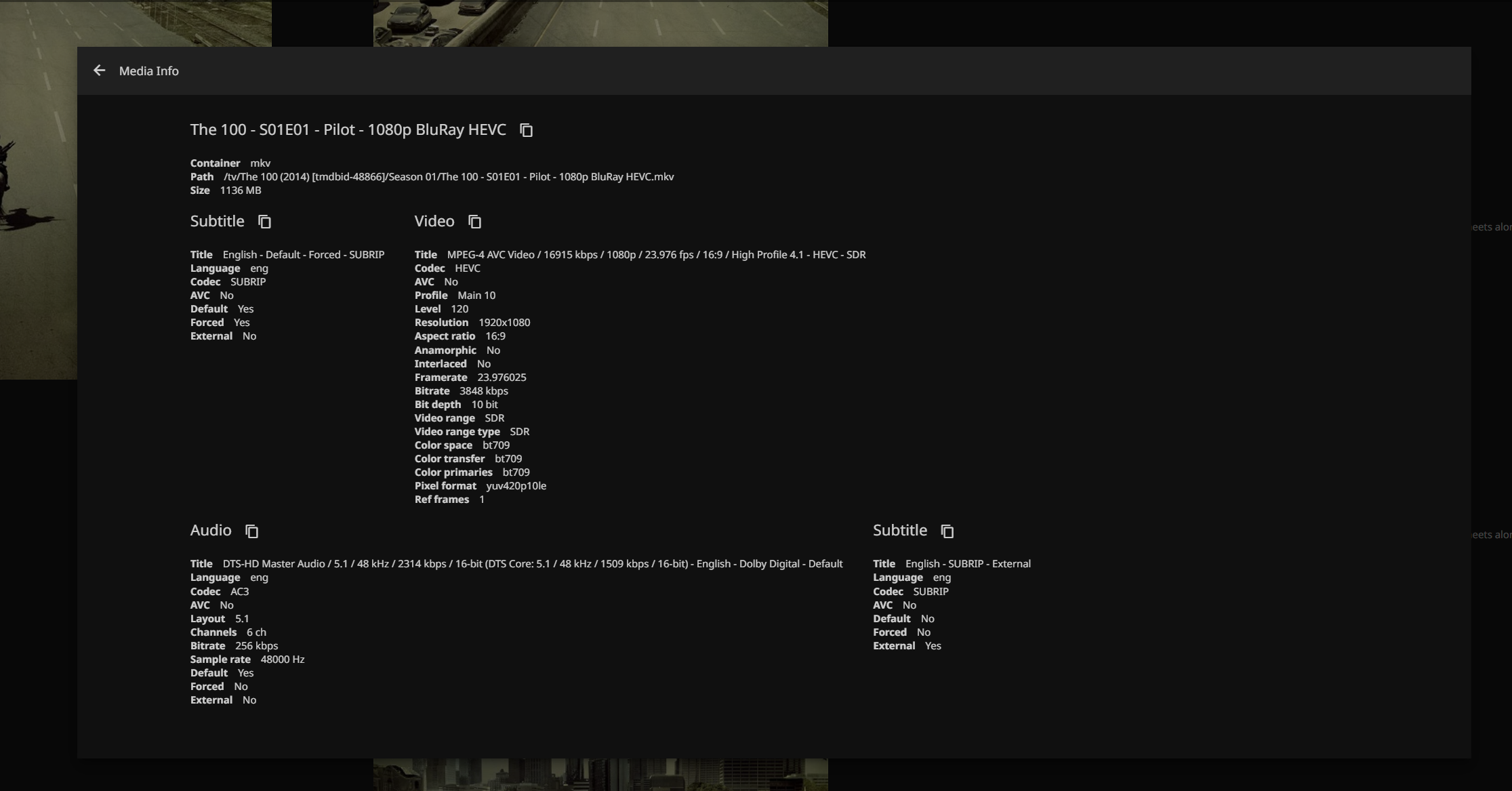Viewport: 1512px width, 791px height.
Task: Click the Video section heading
Action: [434, 222]
